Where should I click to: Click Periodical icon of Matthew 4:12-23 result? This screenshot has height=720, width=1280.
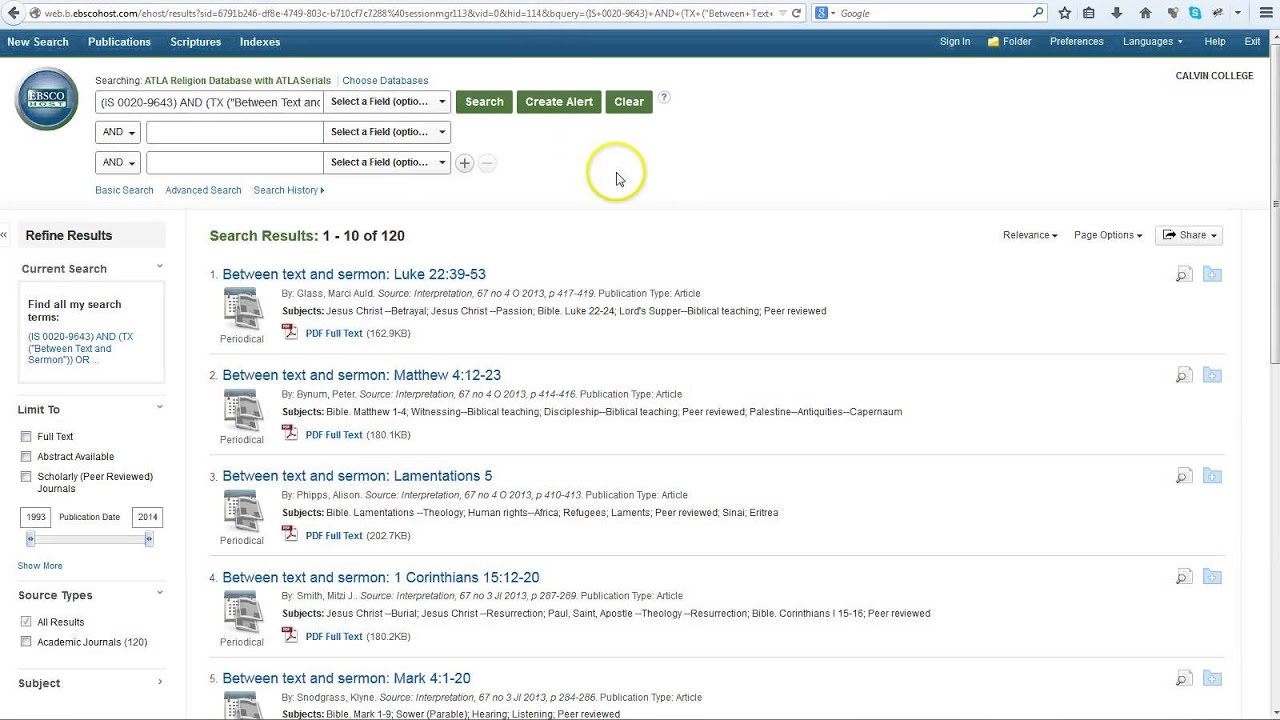(242, 409)
